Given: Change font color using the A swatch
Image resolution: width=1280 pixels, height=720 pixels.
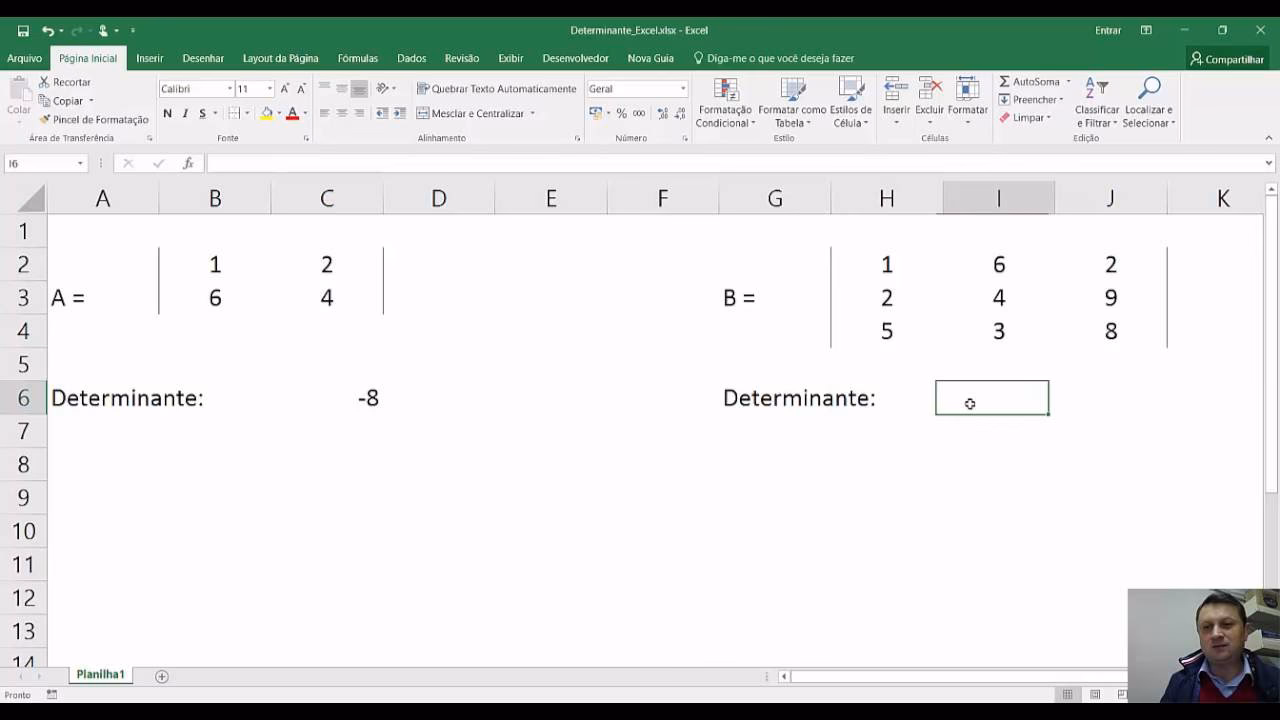Looking at the screenshot, I should click(x=293, y=113).
